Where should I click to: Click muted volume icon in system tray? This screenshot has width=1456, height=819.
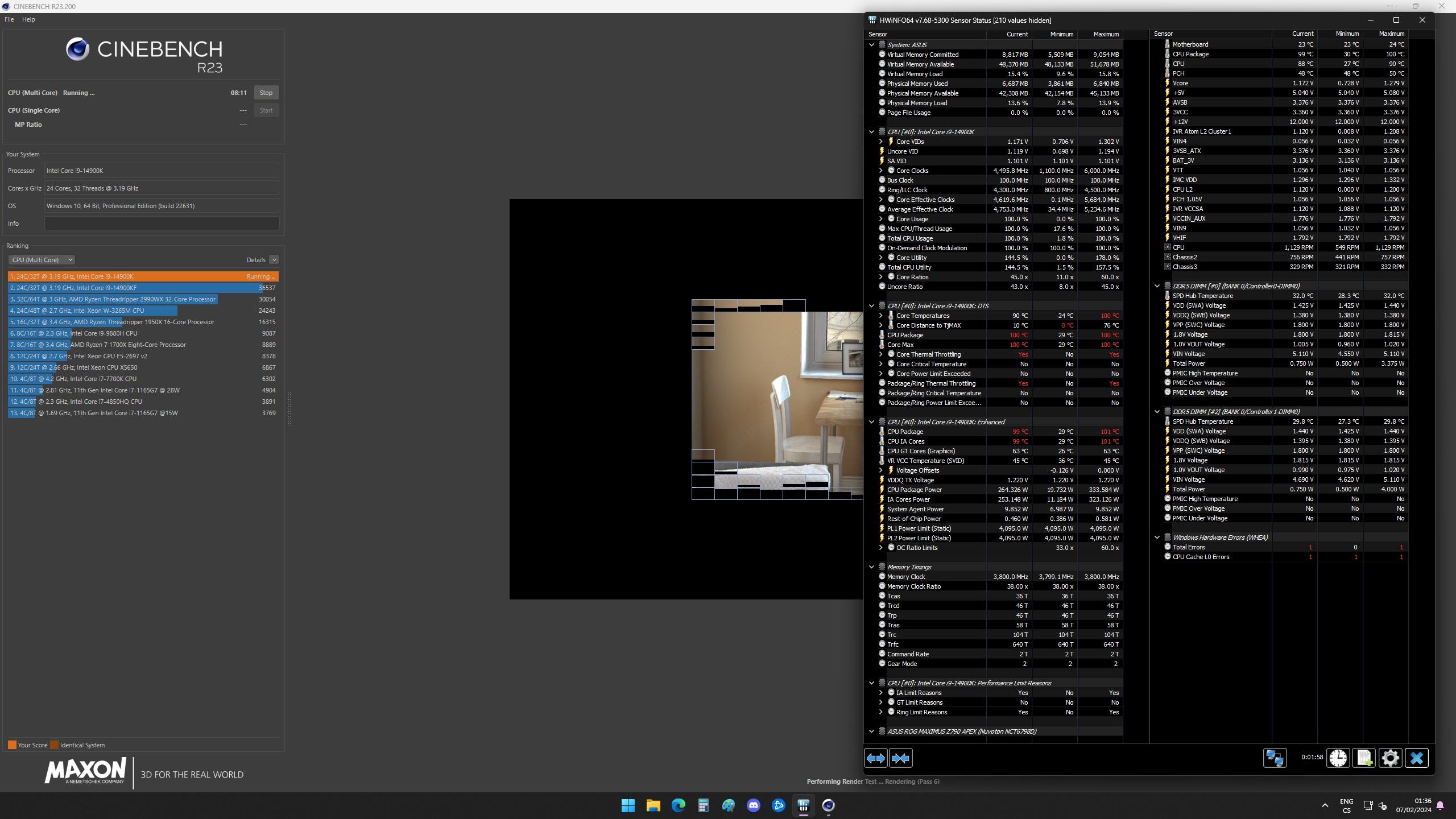pos(1383,805)
